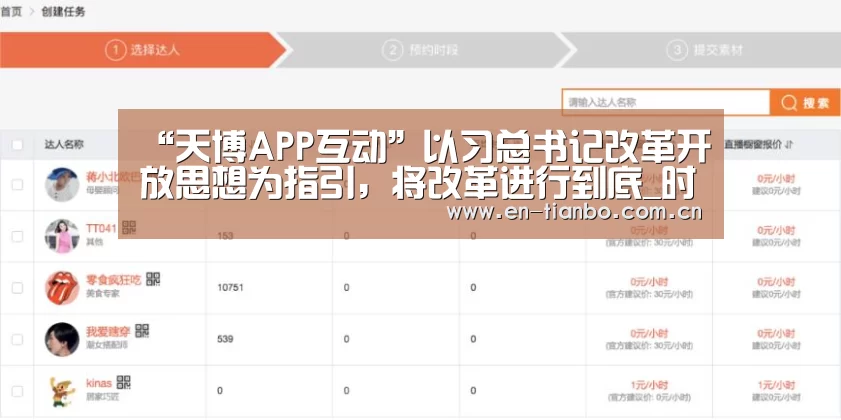Click the 蒋小北 row avatar picture

(x=62, y=185)
